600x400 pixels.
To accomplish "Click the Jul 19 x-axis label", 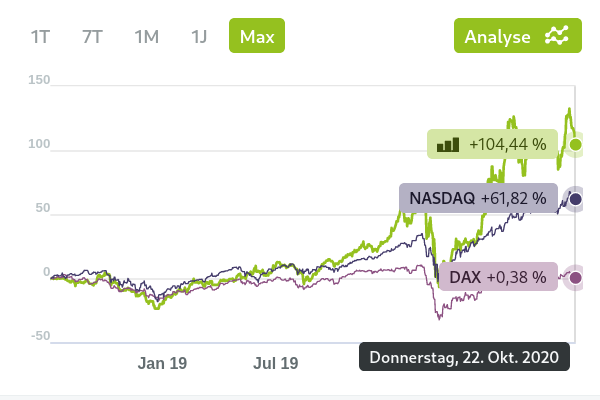I will (x=274, y=363).
